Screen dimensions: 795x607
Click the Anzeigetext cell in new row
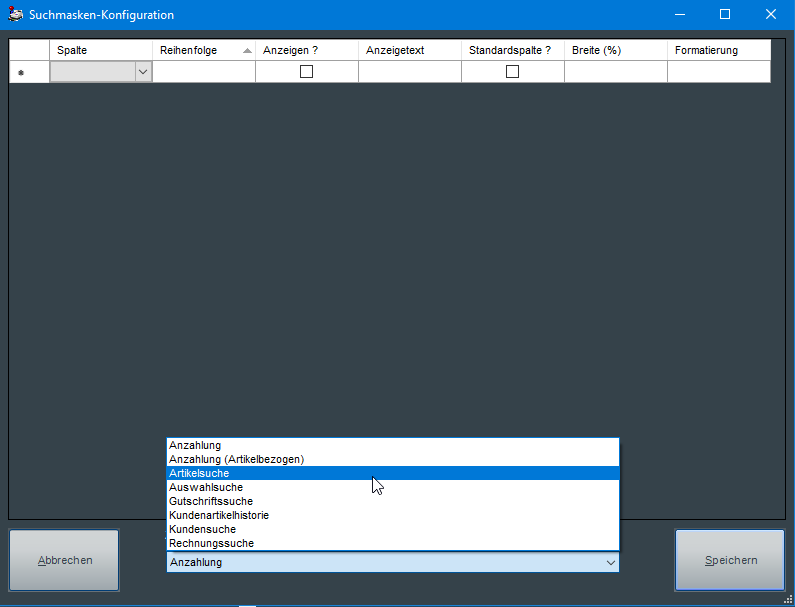click(x=409, y=72)
